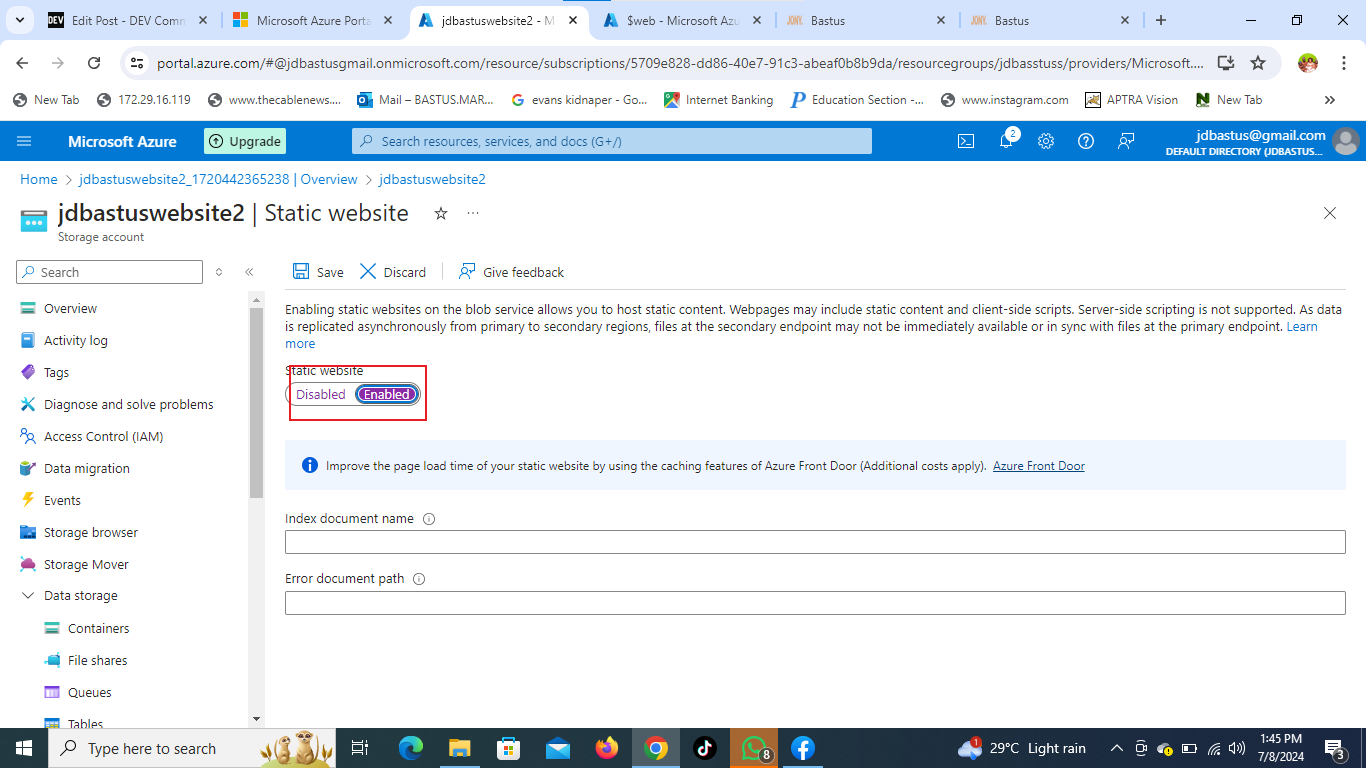Open Storage Mover in the sidebar

tap(86, 565)
